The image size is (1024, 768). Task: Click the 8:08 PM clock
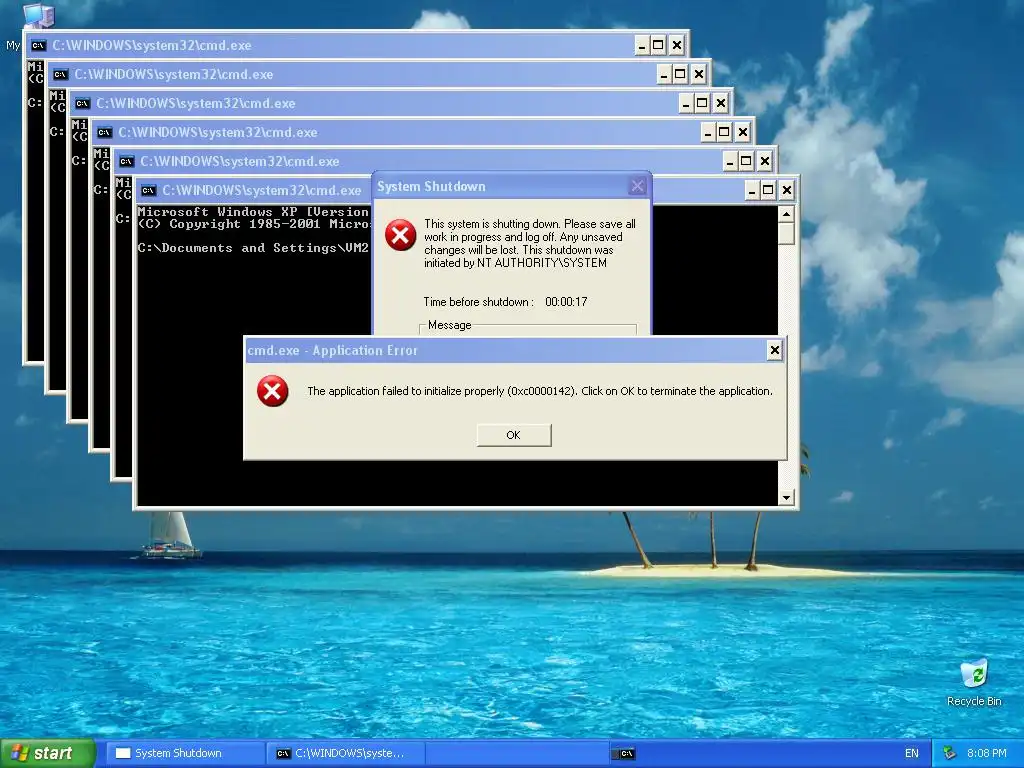click(x=986, y=753)
